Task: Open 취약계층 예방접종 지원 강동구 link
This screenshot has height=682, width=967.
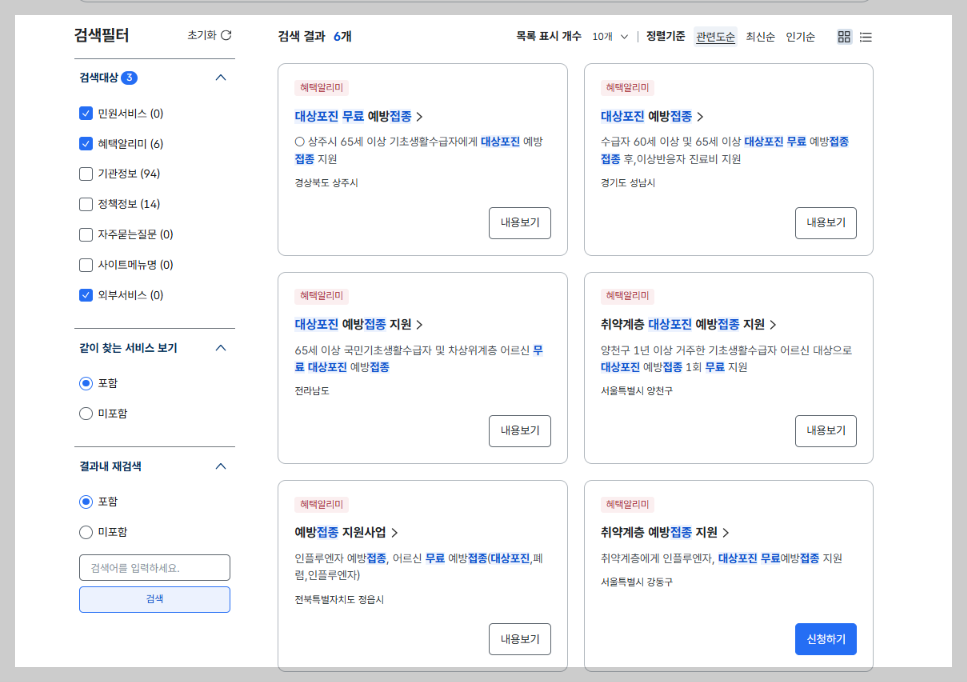Action: coord(665,532)
